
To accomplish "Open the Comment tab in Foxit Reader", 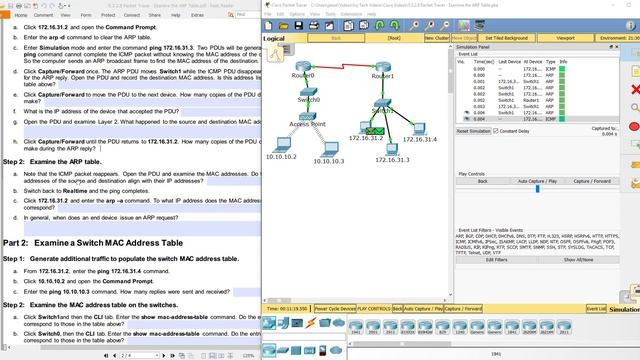I will click(x=43, y=15).
